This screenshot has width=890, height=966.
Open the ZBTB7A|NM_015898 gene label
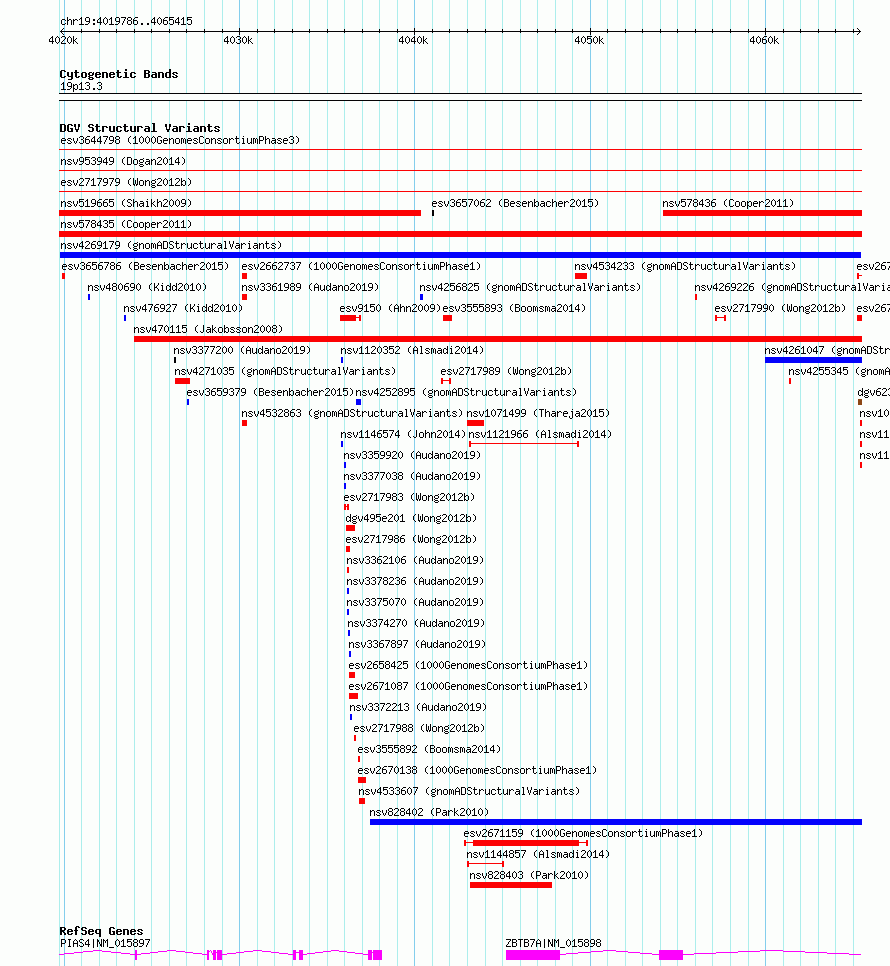coord(553,943)
